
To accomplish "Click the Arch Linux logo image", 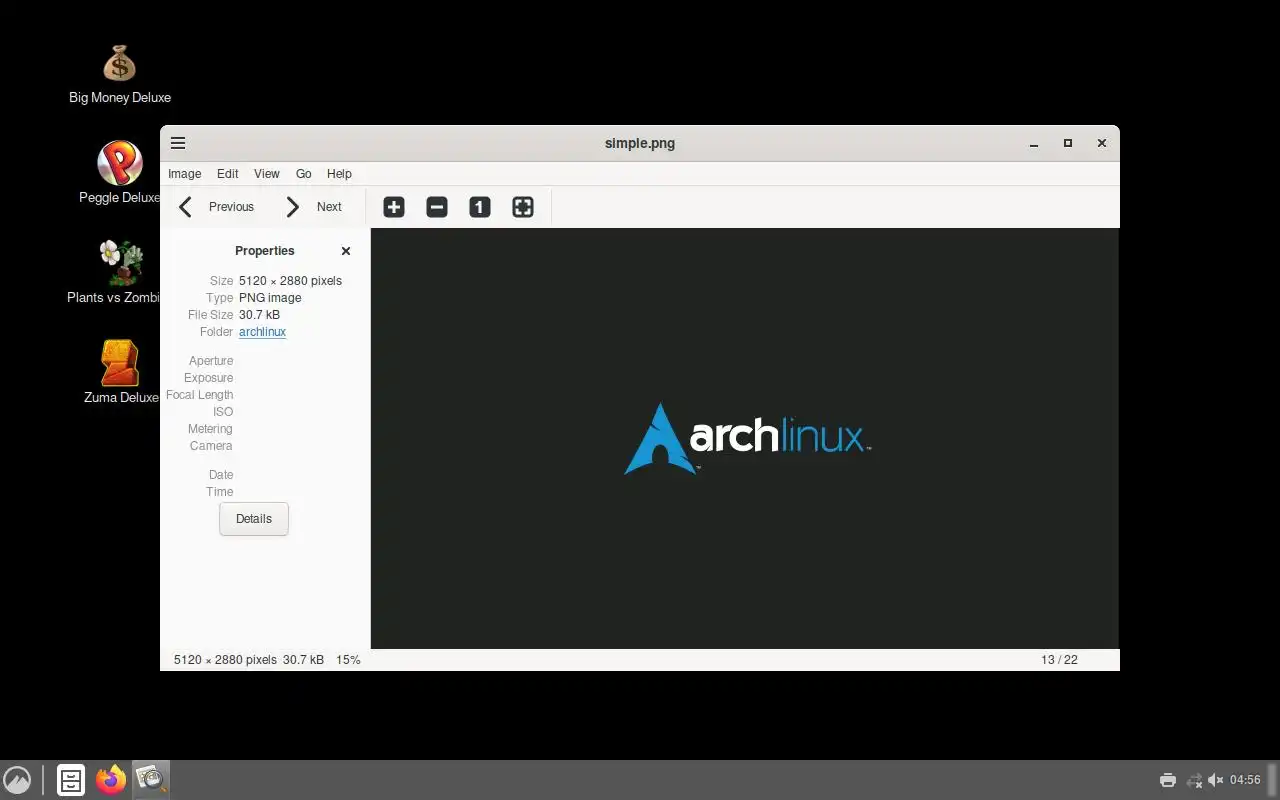I will point(747,438).
